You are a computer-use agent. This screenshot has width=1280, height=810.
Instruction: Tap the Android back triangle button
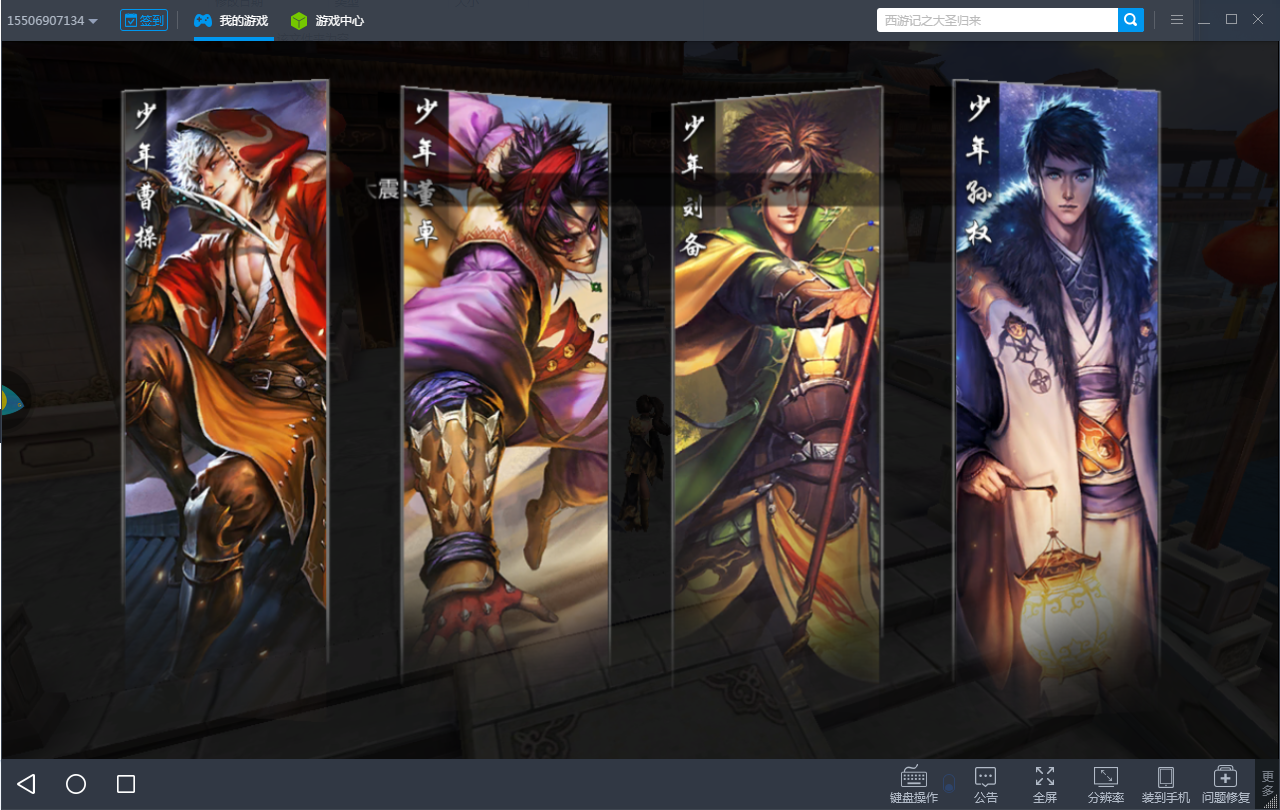(x=27, y=784)
